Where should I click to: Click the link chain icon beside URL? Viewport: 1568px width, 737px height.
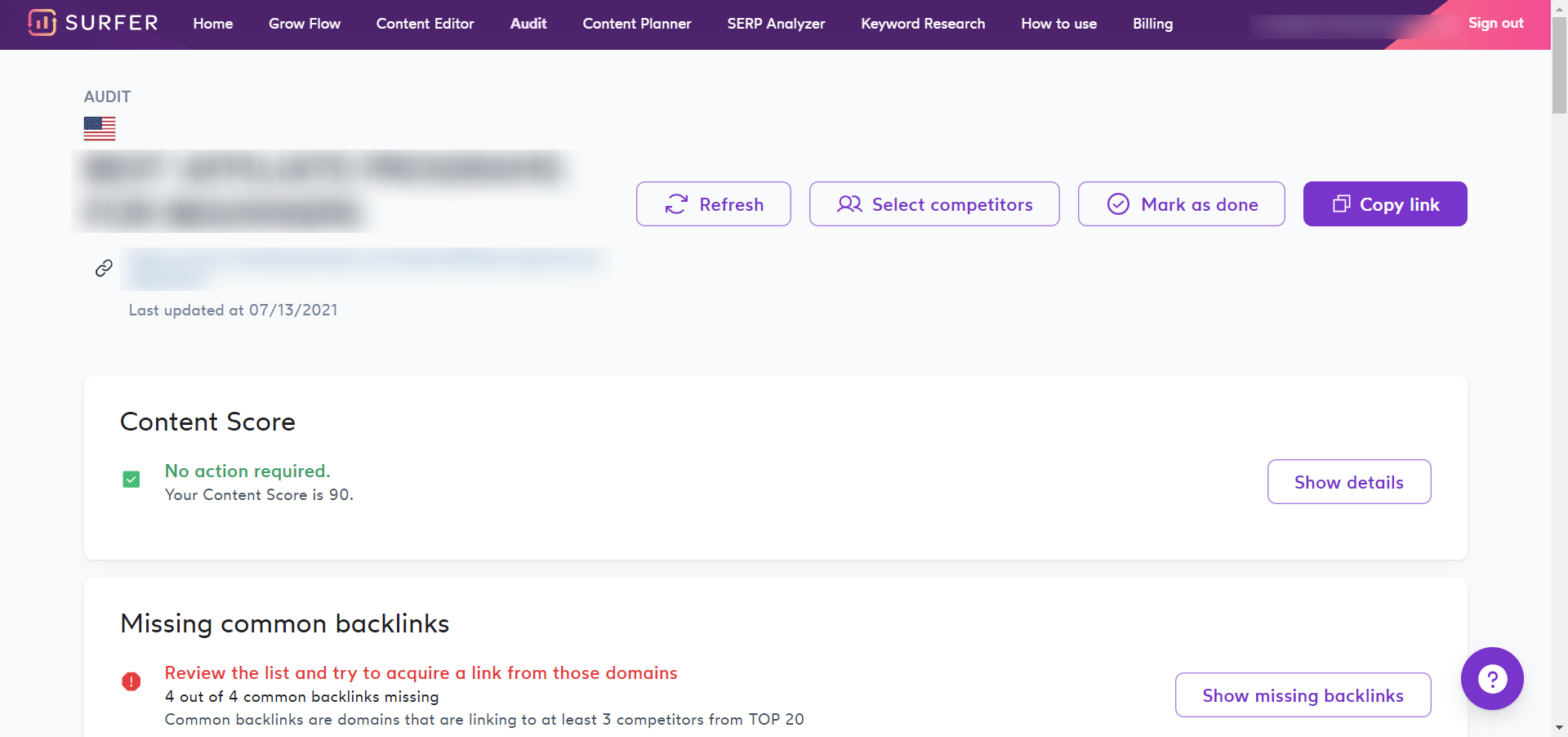(104, 268)
